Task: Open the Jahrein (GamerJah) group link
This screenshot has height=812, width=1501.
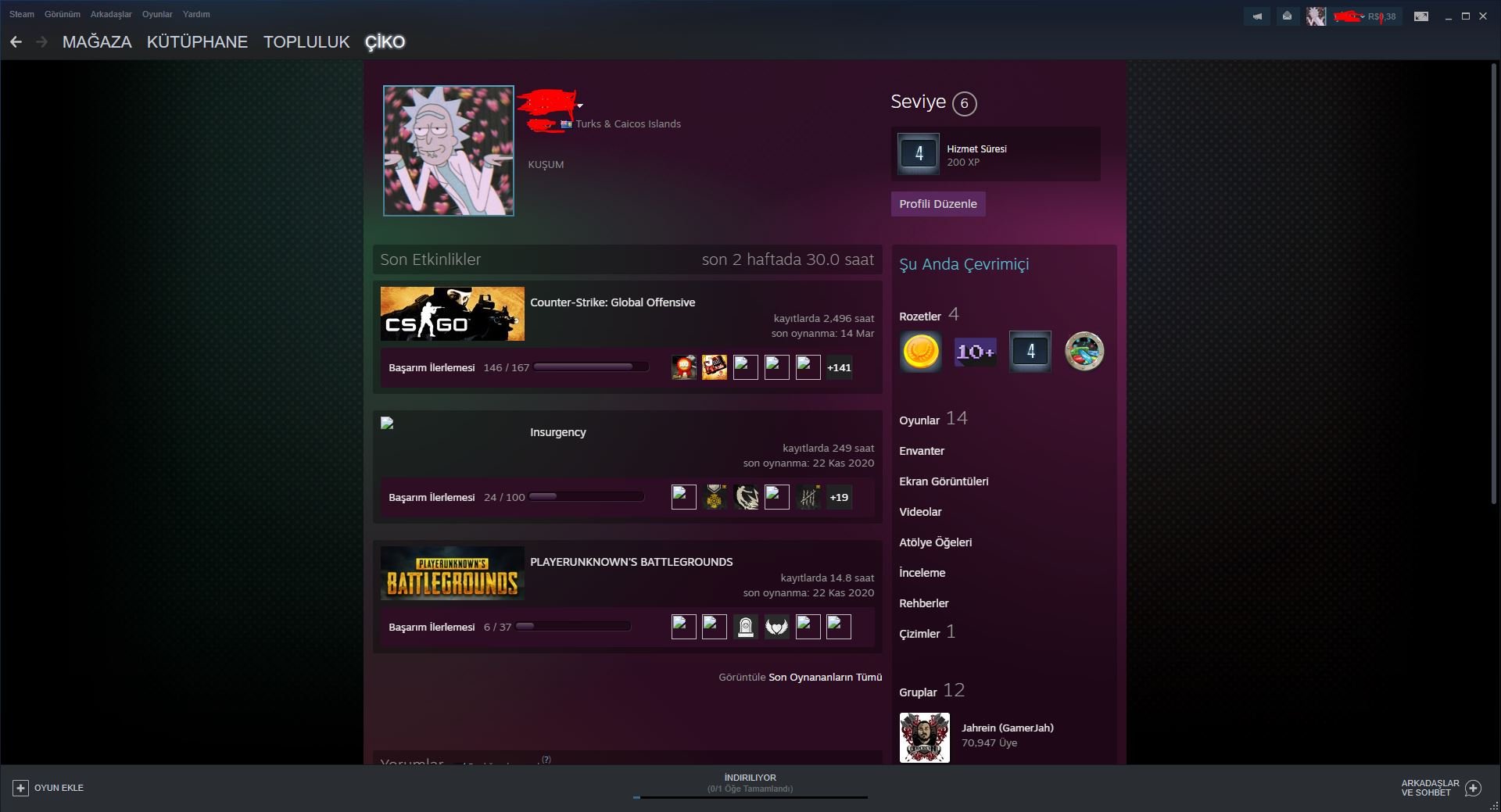Action: pos(1007,728)
